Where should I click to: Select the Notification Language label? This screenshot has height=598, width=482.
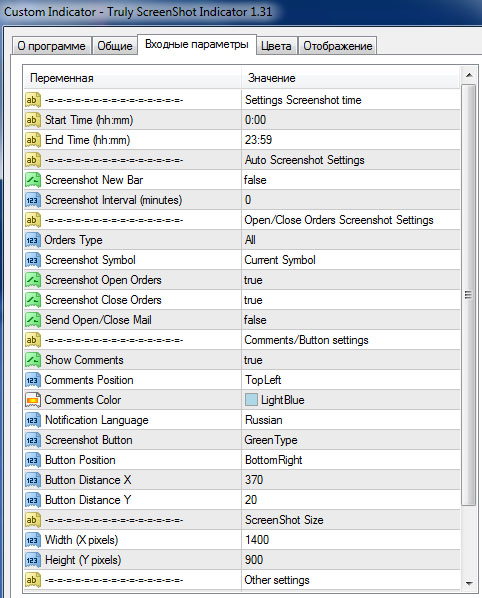tap(96, 420)
